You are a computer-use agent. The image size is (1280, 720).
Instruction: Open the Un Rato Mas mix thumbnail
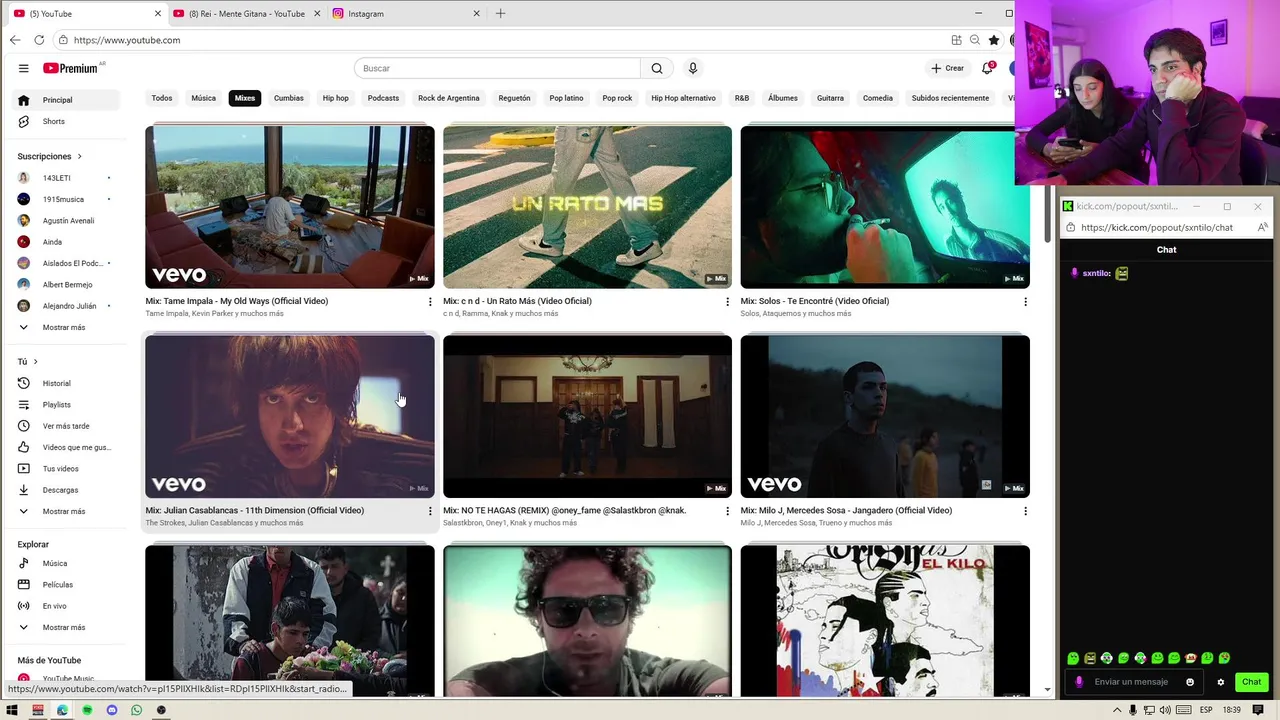click(x=587, y=207)
